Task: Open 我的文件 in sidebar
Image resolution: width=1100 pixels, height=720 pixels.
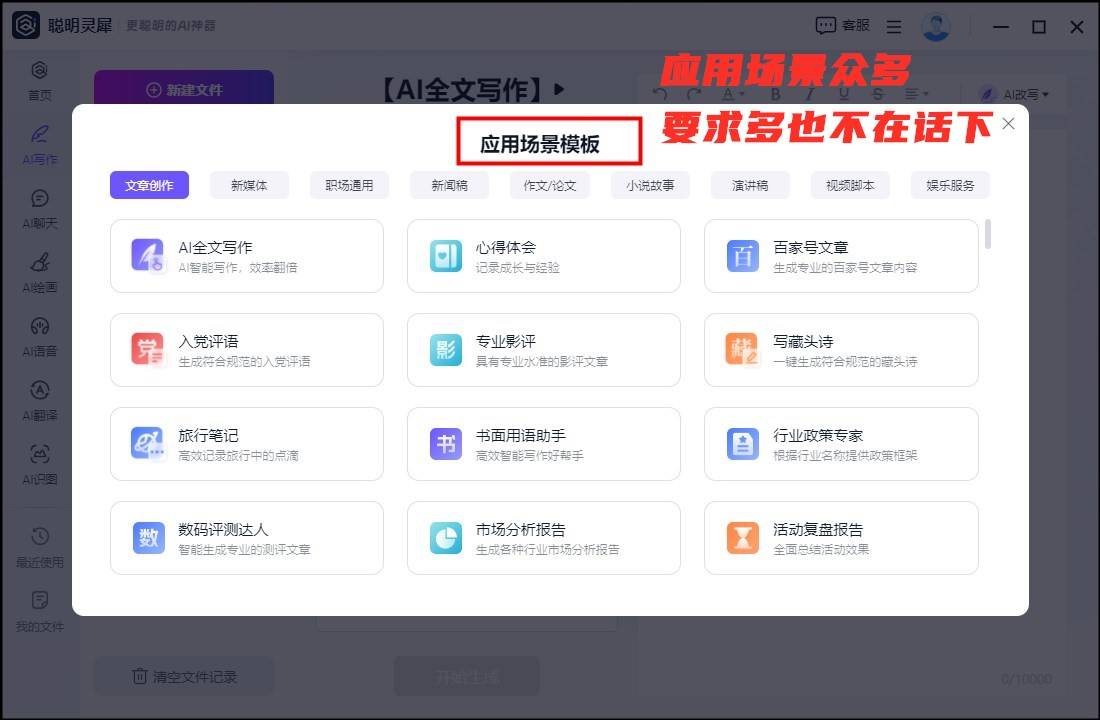Action: tap(39, 610)
